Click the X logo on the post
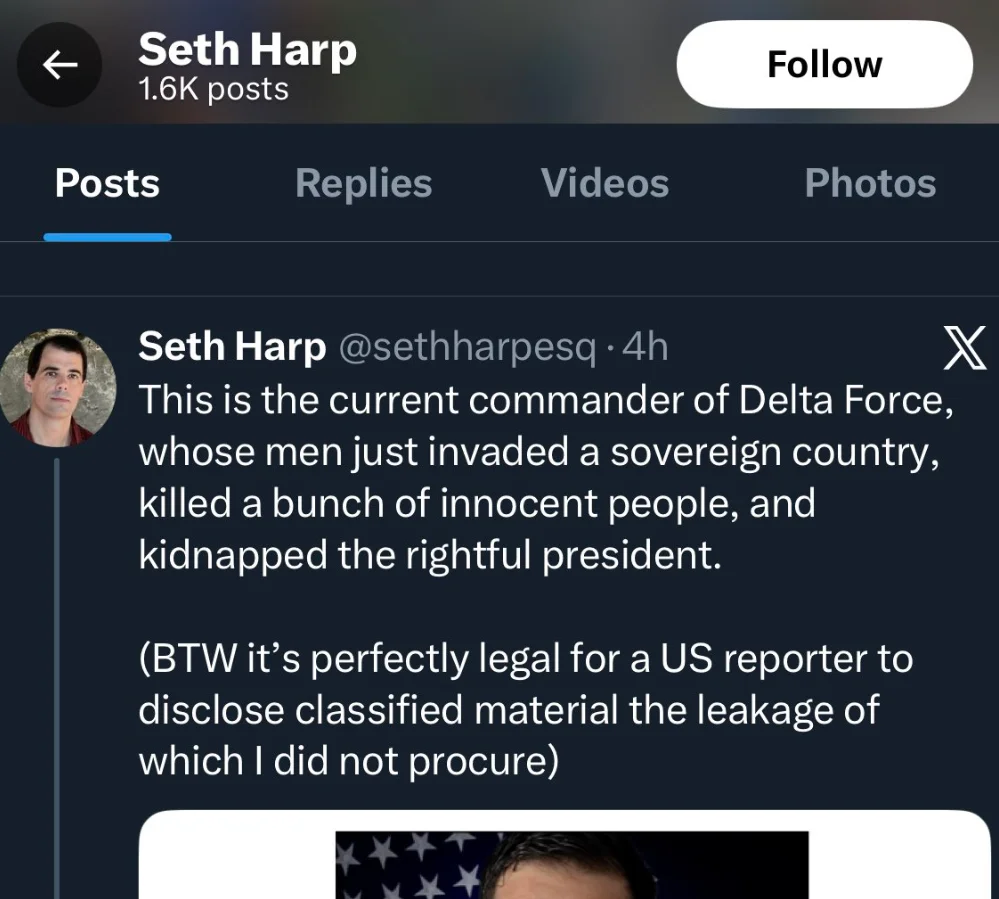Image resolution: width=999 pixels, height=899 pixels. (x=964, y=351)
